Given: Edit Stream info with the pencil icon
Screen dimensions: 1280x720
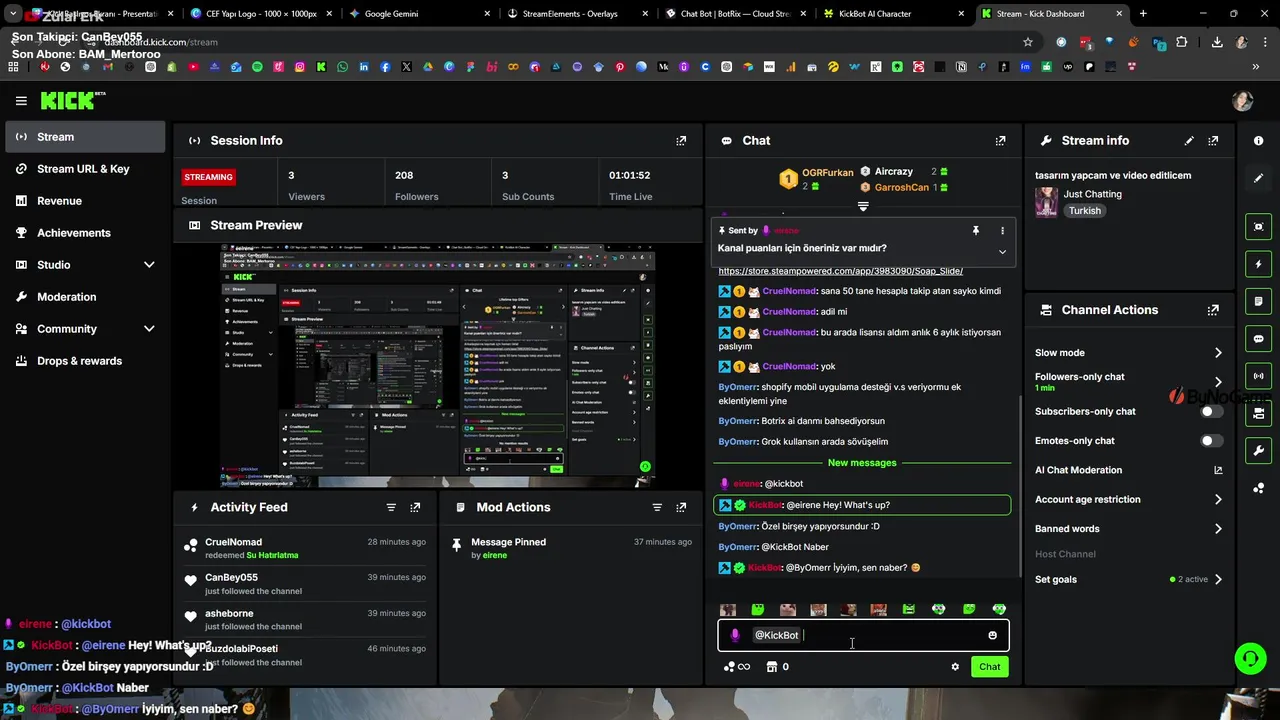Looking at the screenshot, I should tap(1189, 141).
